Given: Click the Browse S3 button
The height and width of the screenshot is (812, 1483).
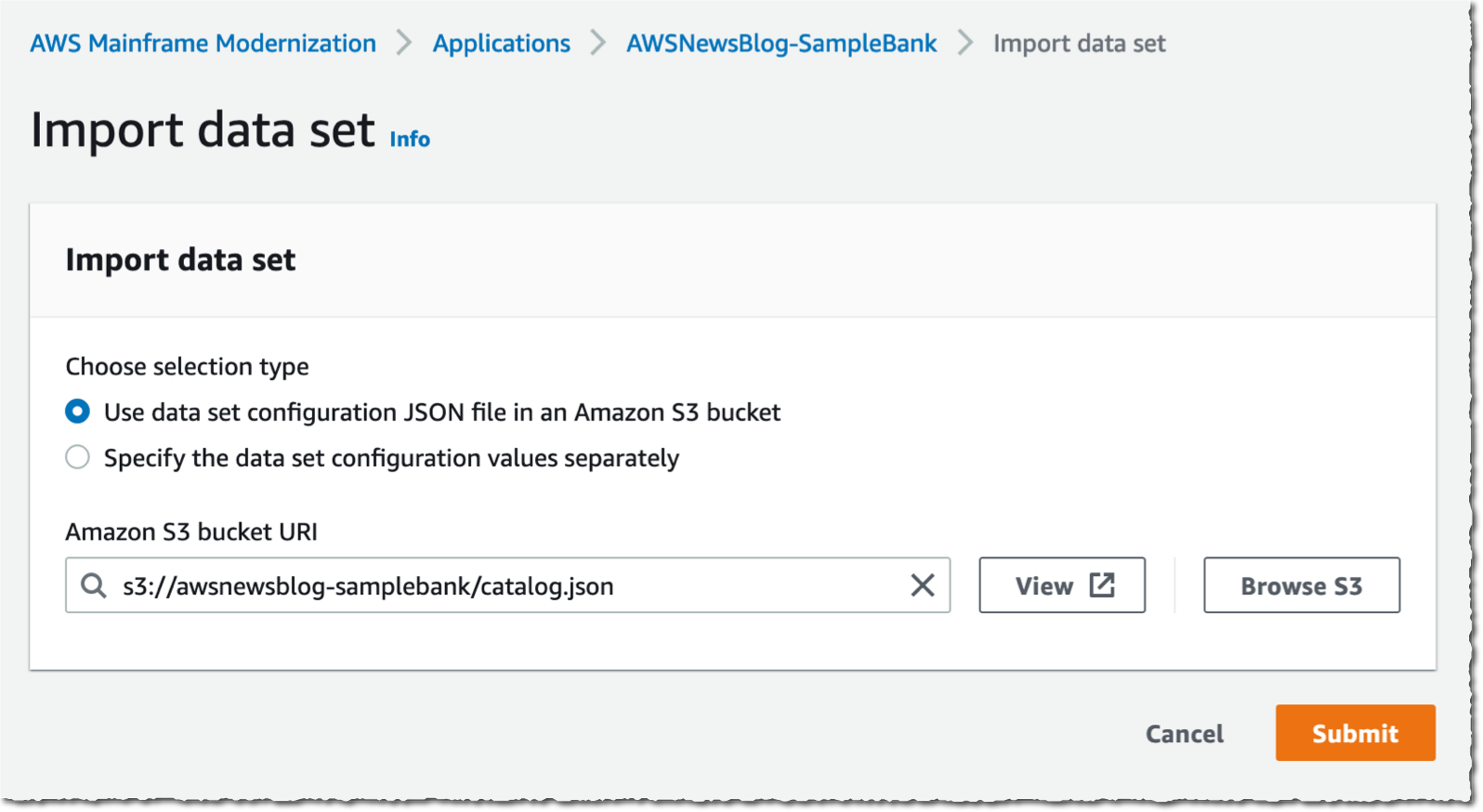Looking at the screenshot, I should [x=1301, y=585].
